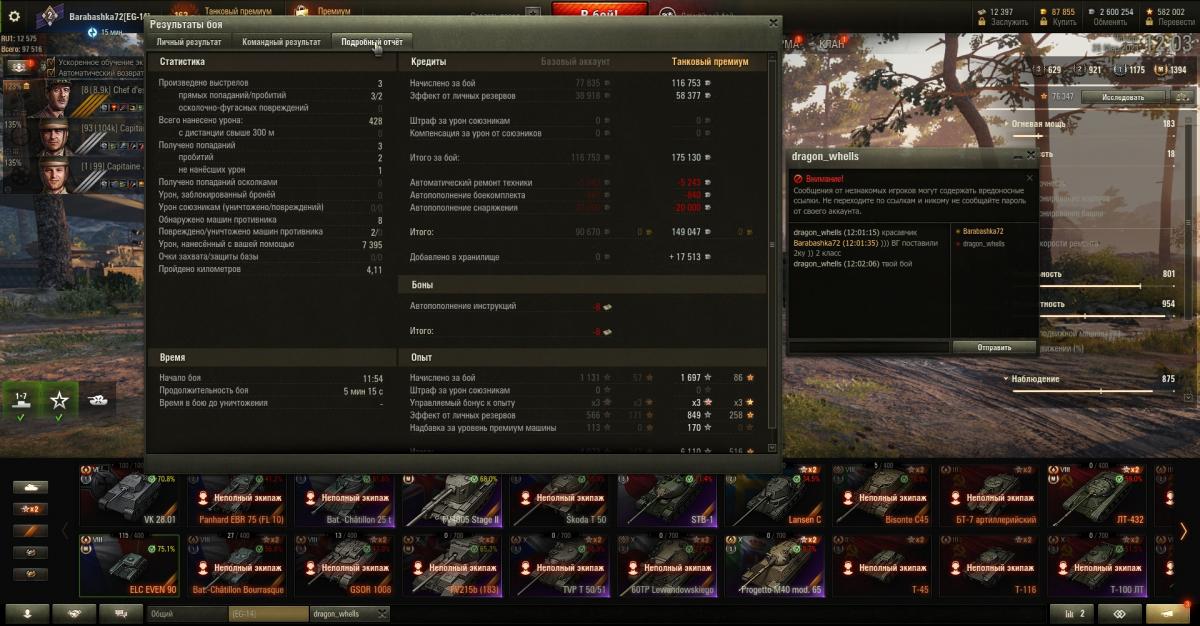1200x626 pixels.
Task: Type message in chat input field
Action: [868, 347]
